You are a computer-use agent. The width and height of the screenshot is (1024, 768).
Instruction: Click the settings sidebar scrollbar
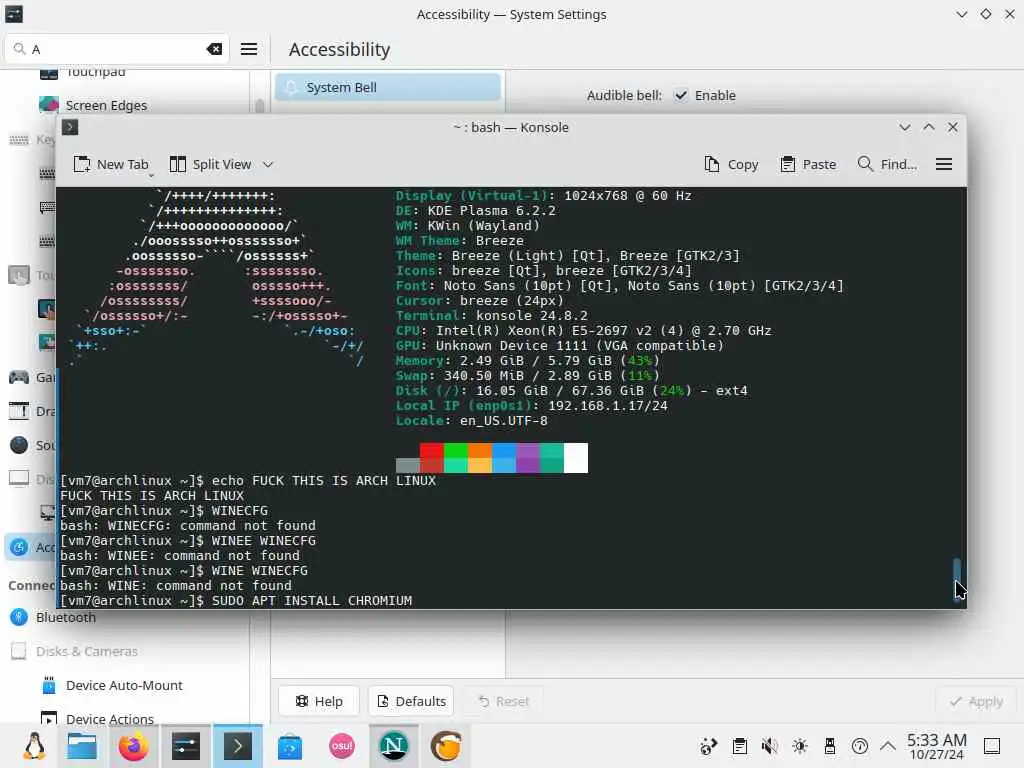[x=260, y=106]
